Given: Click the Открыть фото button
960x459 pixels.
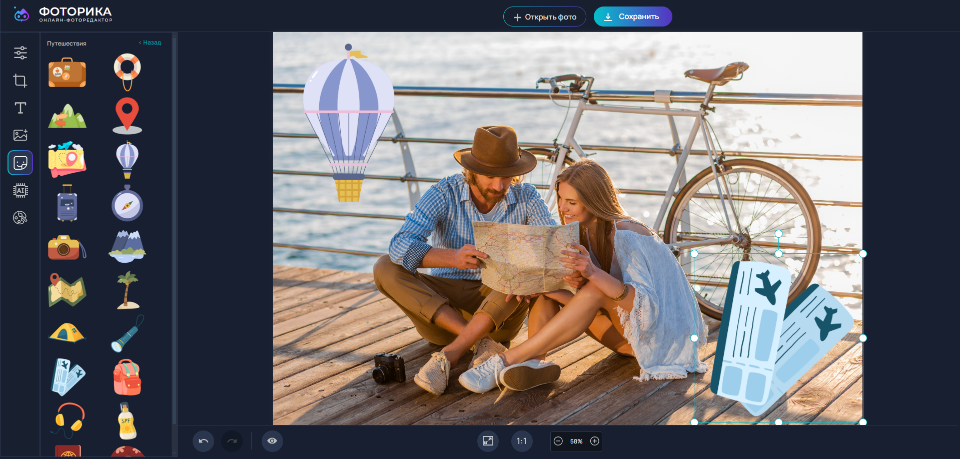Looking at the screenshot, I should pyautogui.click(x=544, y=17).
